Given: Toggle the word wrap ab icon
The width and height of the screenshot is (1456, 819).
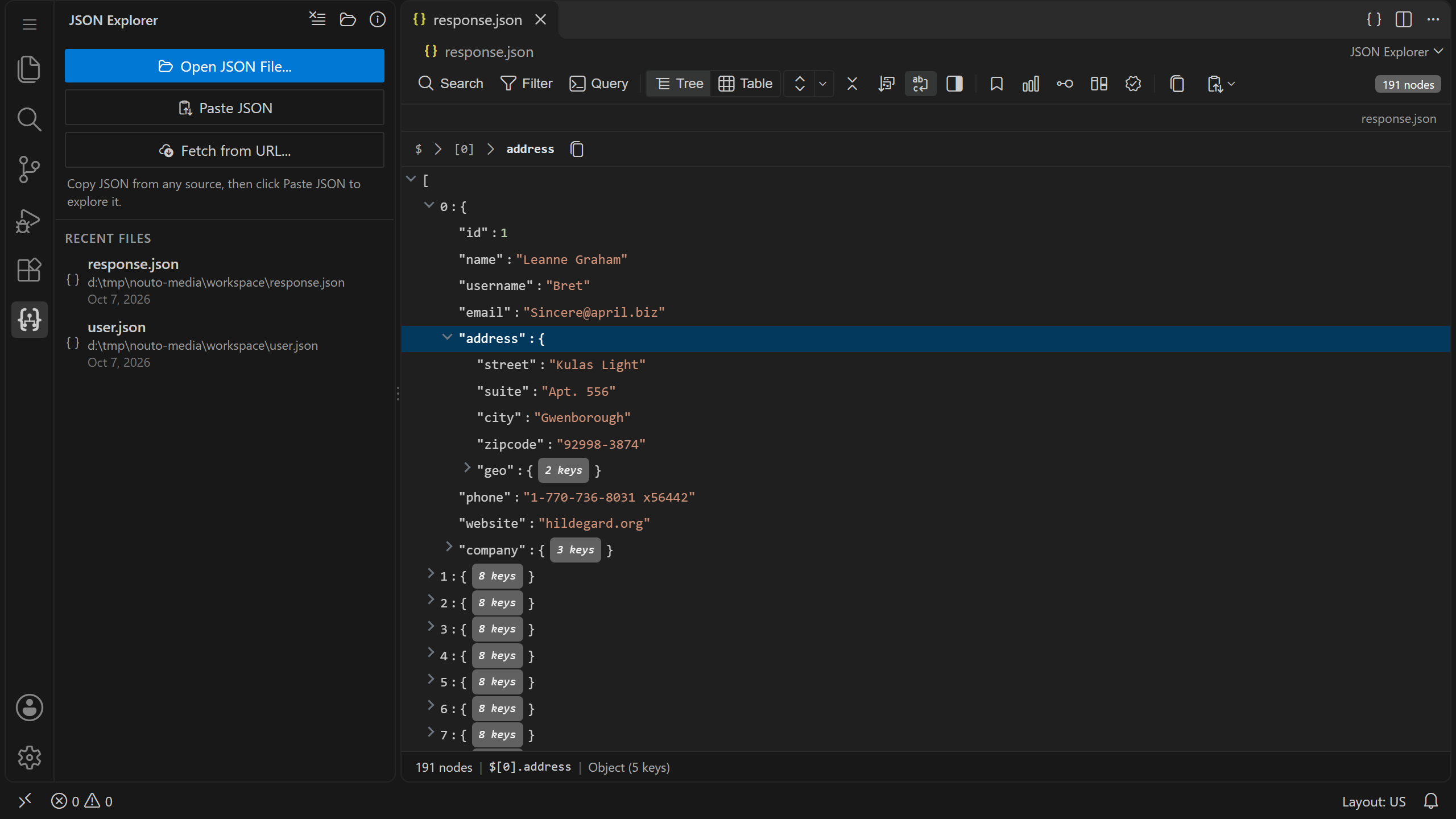Looking at the screenshot, I should pos(920,84).
